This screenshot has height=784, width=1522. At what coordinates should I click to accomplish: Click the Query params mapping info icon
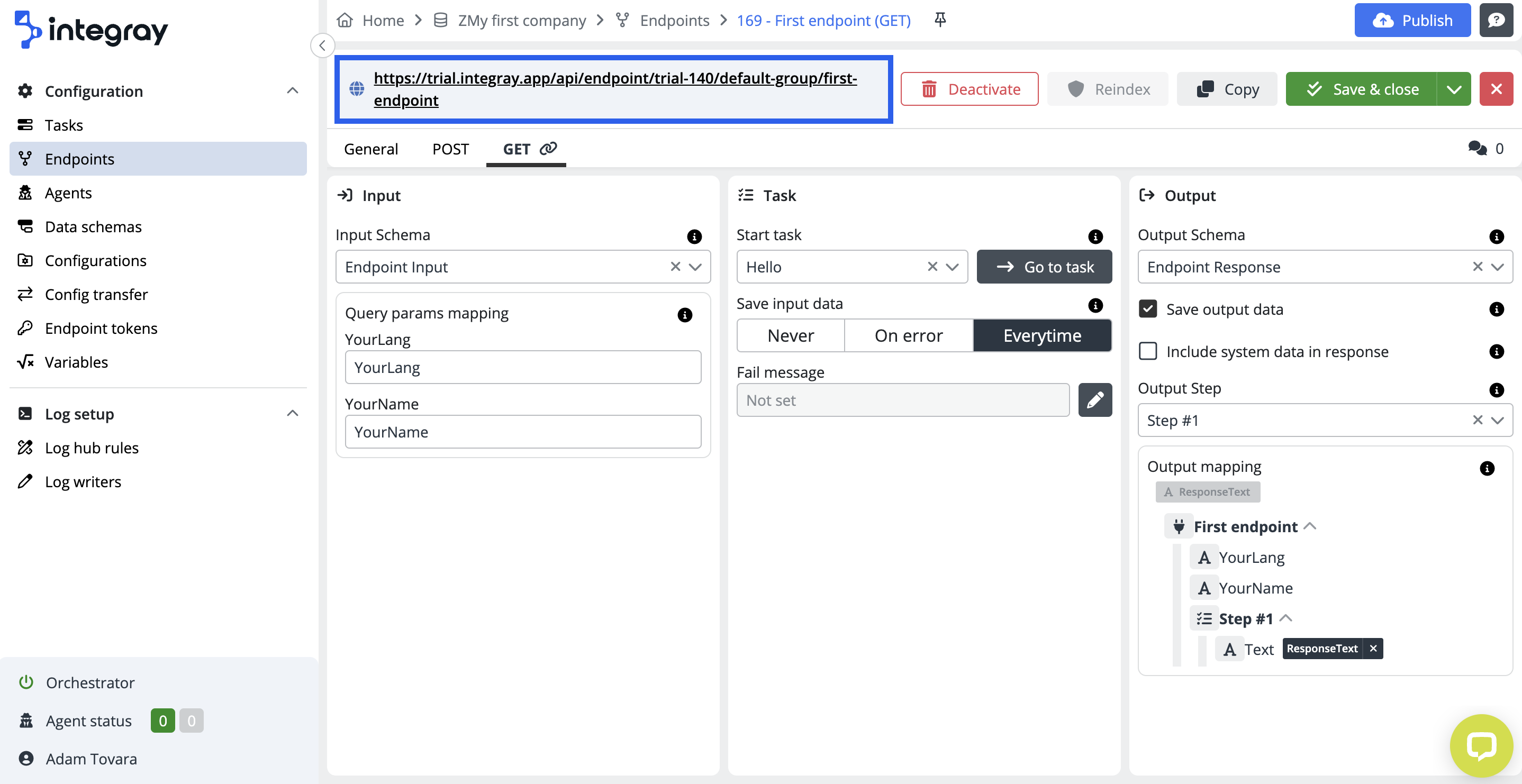click(684, 315)
